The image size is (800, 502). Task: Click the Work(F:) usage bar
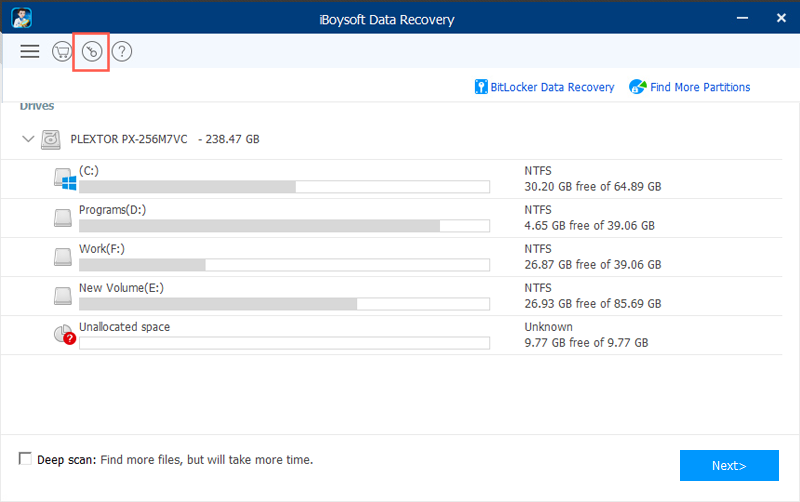pos(284,265)
